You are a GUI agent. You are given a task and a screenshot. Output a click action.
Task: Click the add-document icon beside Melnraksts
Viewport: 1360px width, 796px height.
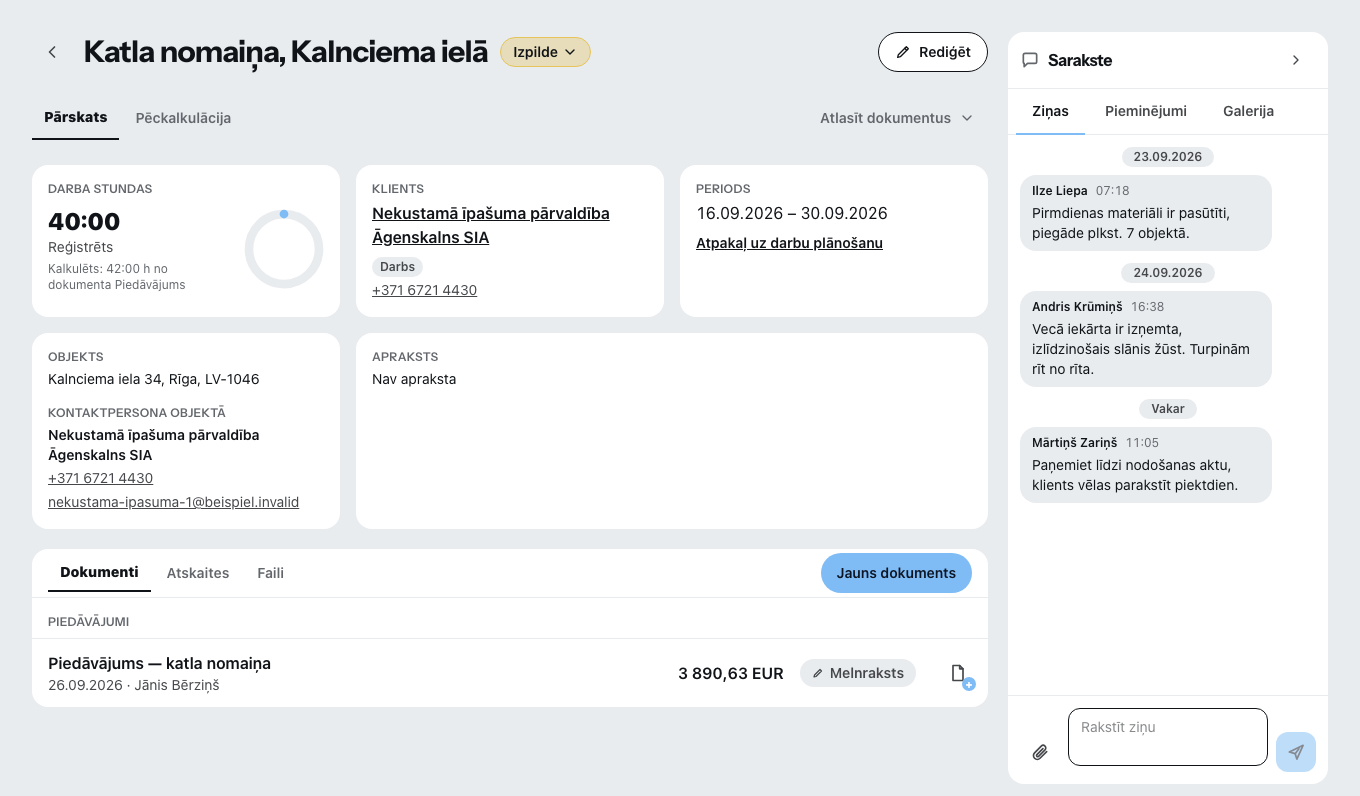click(x=961, y=676)
